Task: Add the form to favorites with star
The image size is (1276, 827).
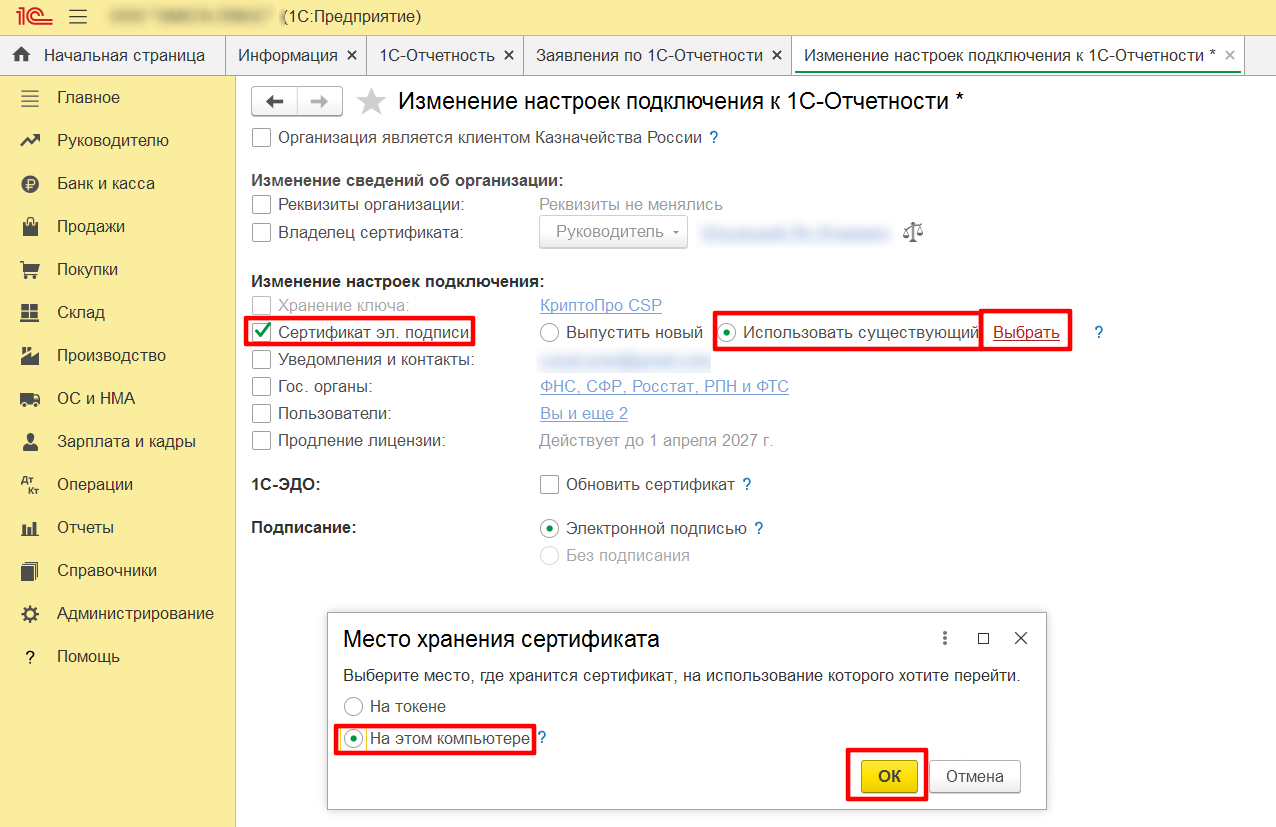Action: [371, 101]
